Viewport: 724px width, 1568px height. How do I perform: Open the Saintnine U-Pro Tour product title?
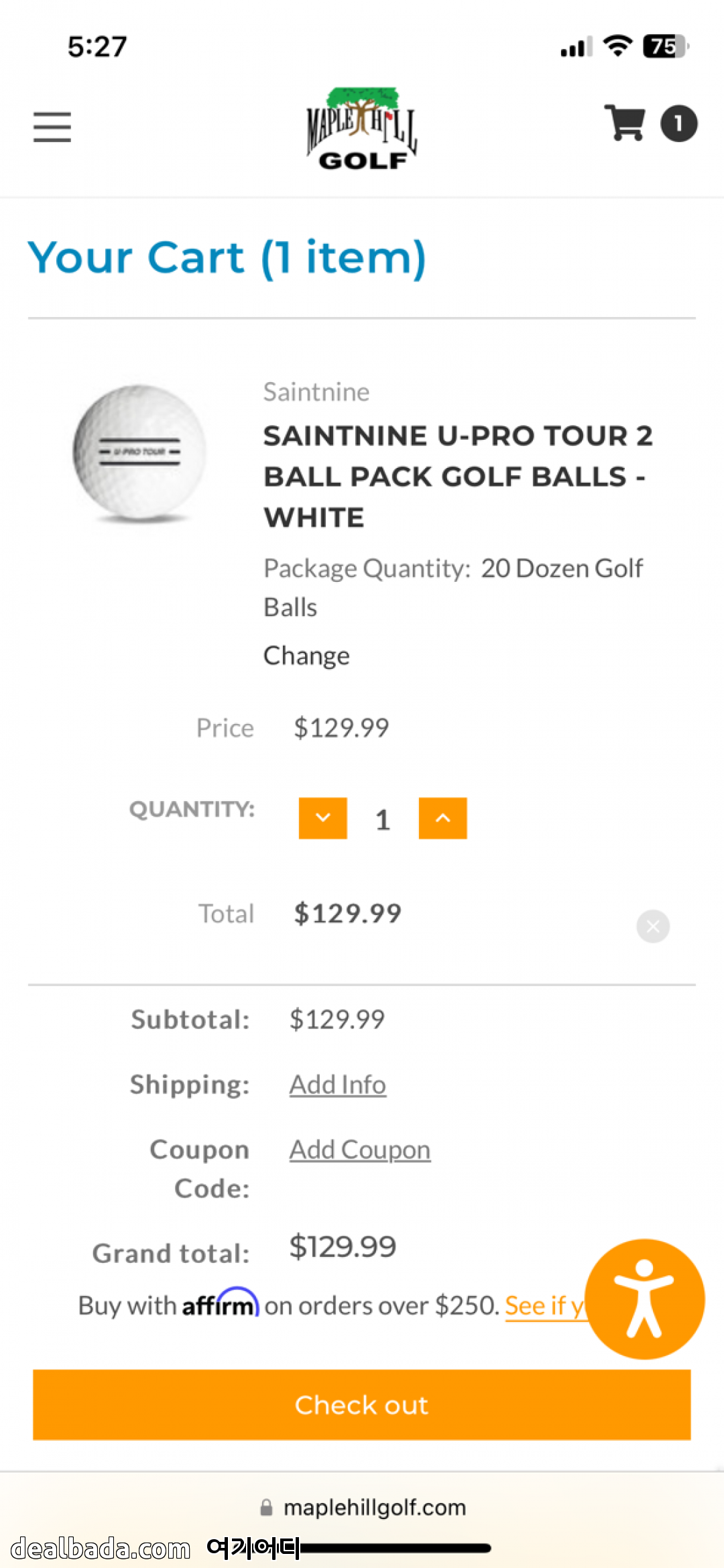pyautogui.click(x=457, y=476)
